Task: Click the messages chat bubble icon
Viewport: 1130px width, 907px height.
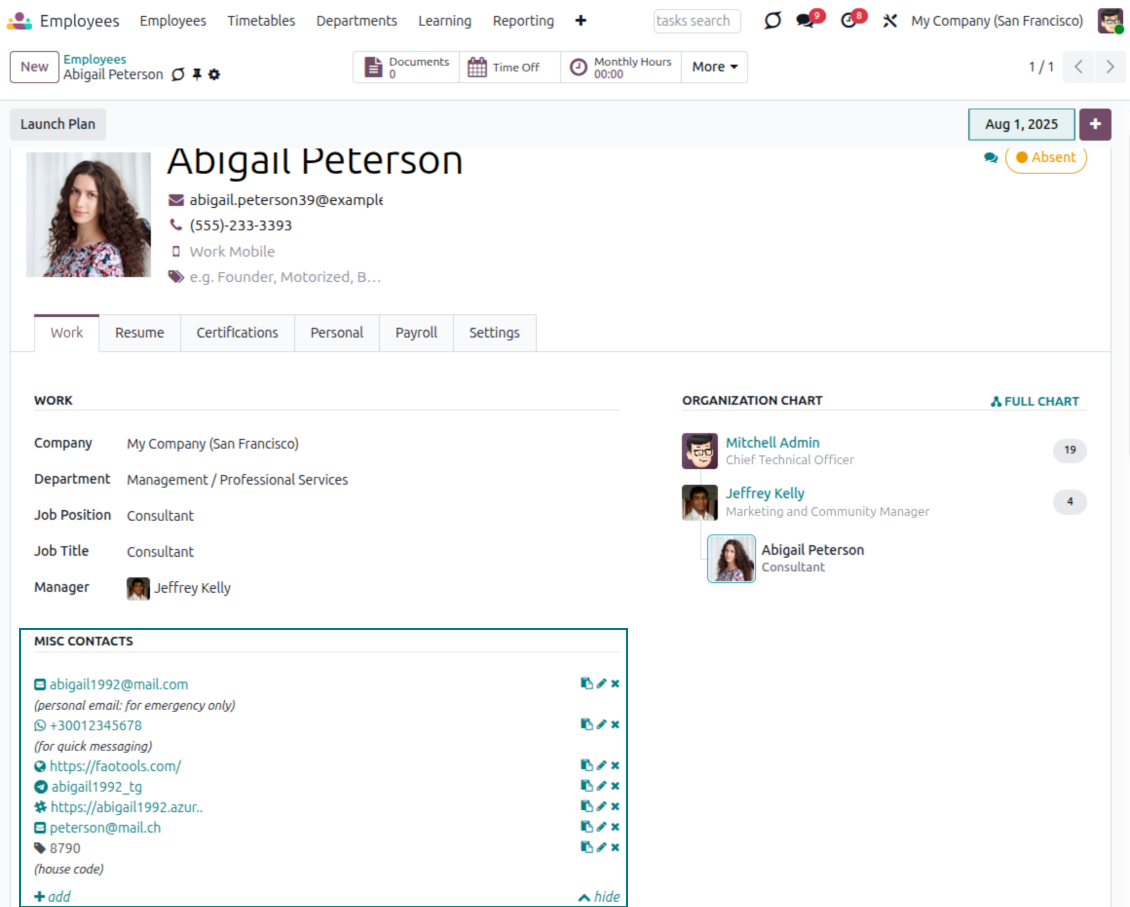Action: (x=806, y=21)
